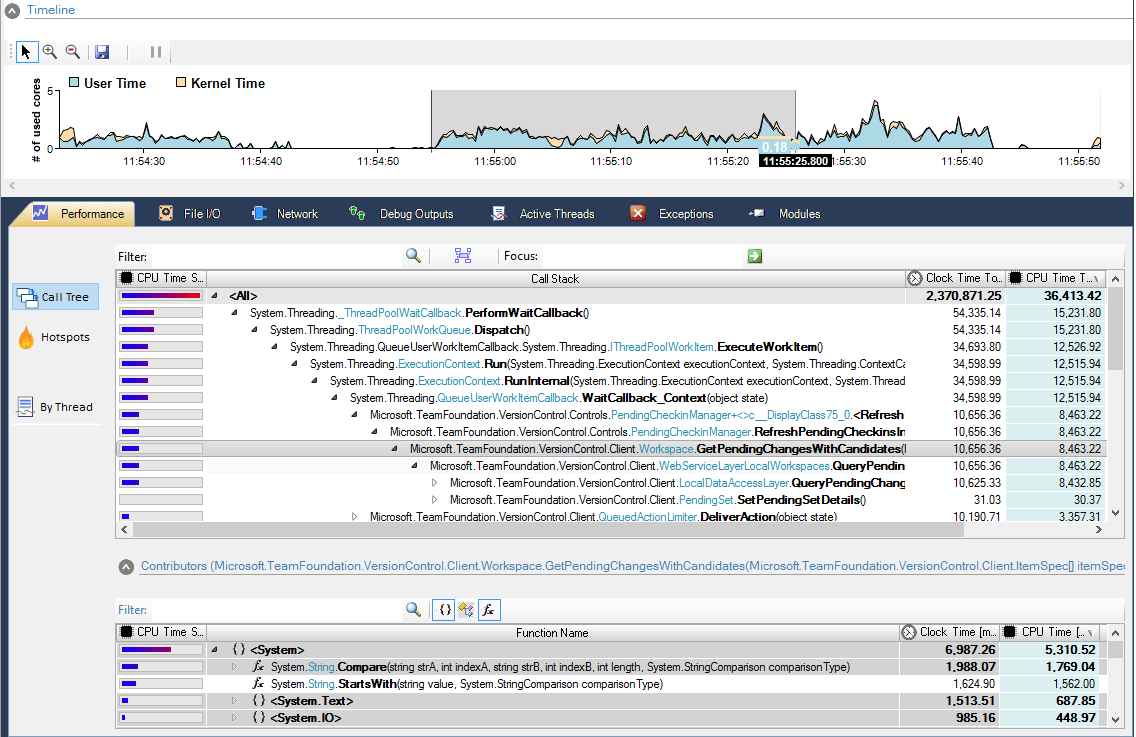Toggle the fx function display option

[489, 610]
